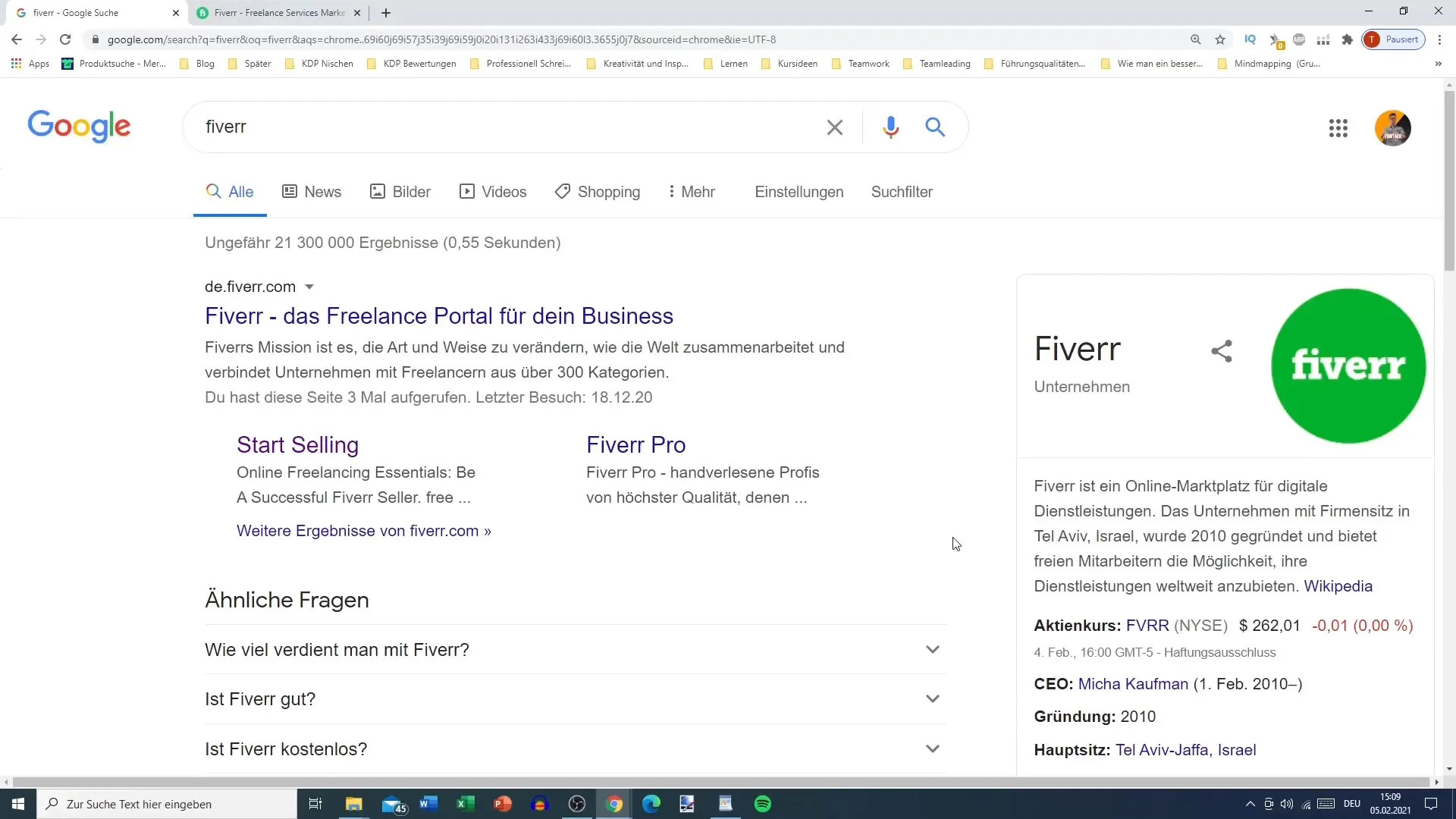Switch to the Bilder tab
This screenshot has width=1456, height=819.
tap(400, 192)
